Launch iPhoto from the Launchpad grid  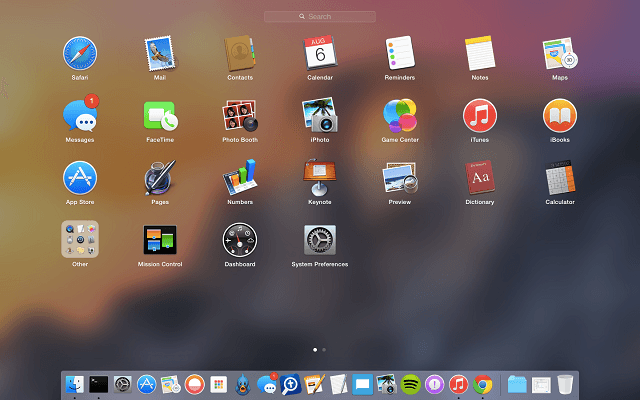[320, 116]
